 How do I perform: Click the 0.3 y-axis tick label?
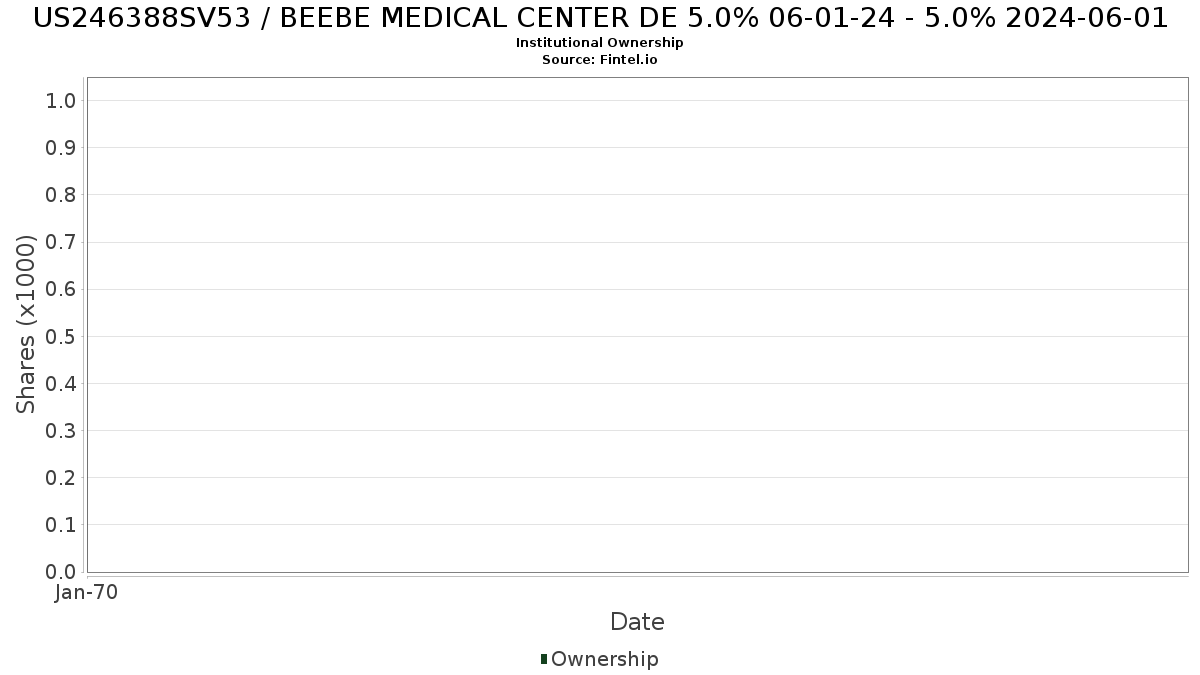point(61,431)
